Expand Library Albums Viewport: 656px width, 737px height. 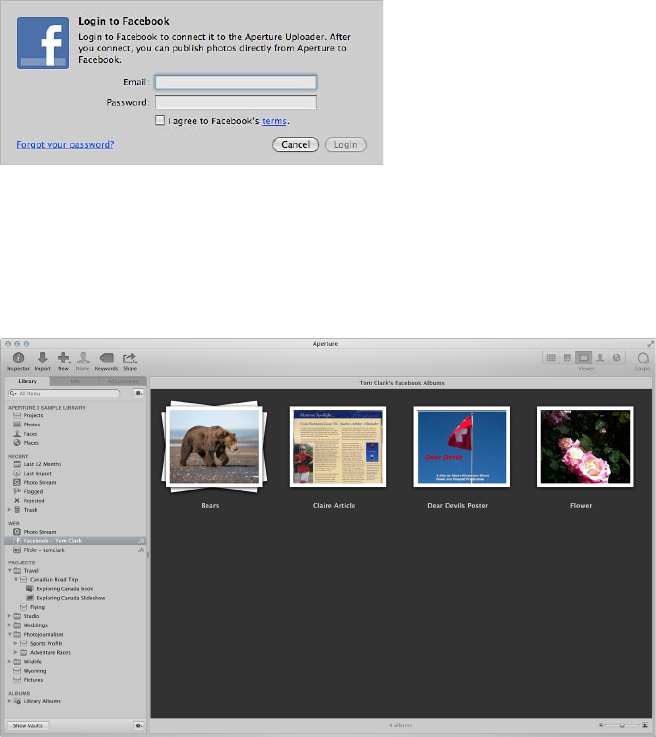(9, 701)
